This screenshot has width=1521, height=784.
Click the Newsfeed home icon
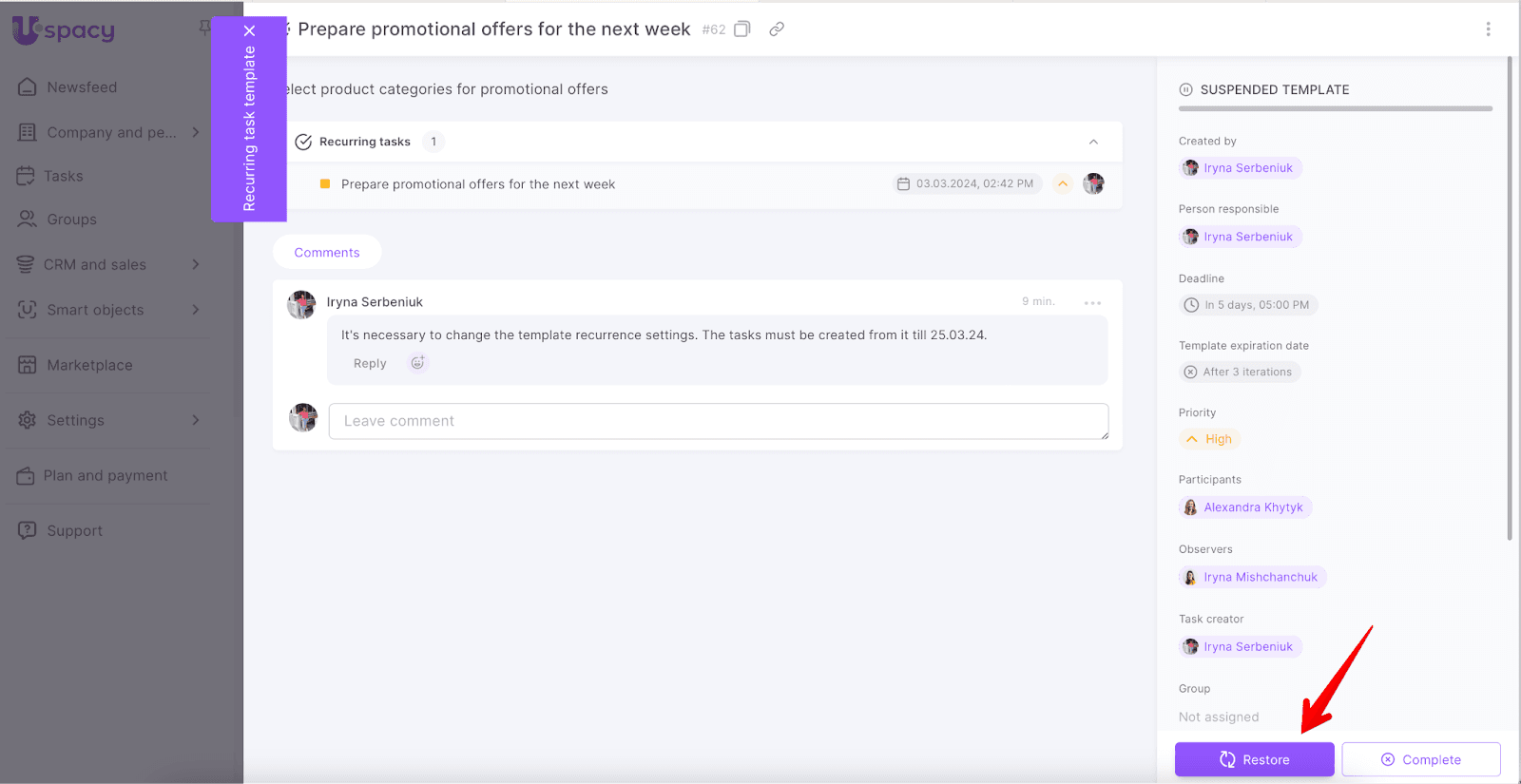click(x=28, y=87)
